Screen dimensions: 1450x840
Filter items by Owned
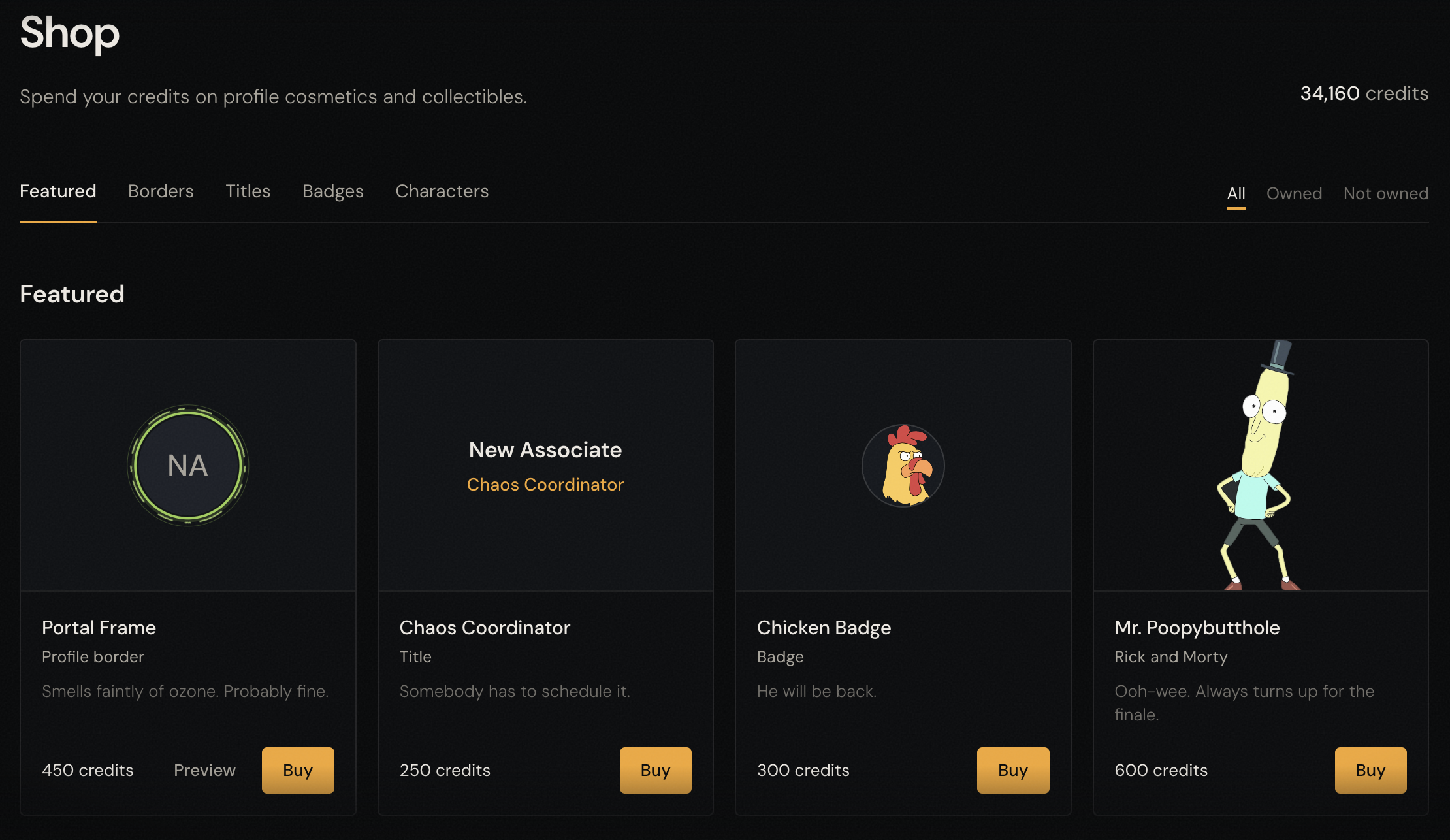[1294, 193]
